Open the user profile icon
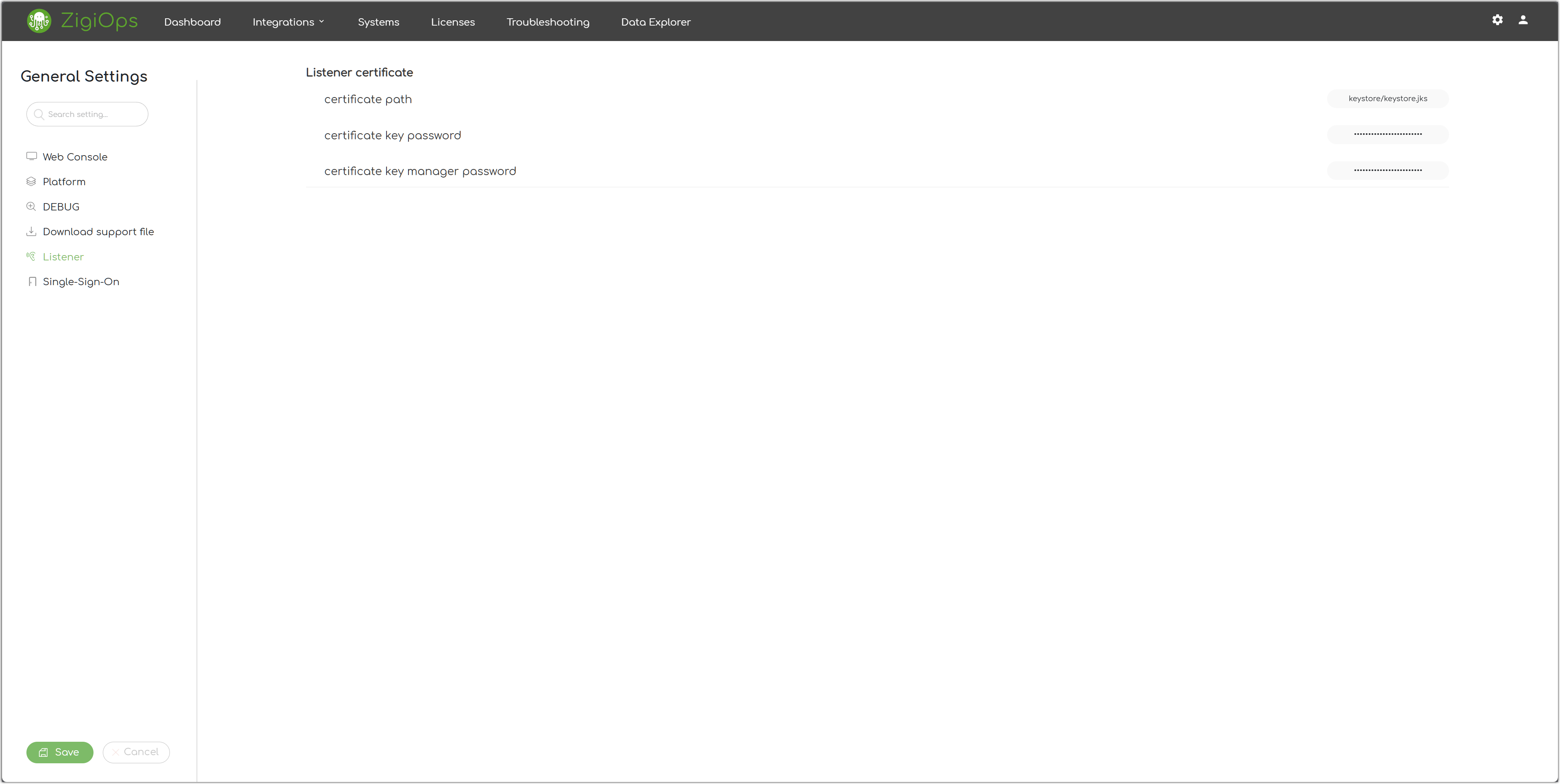This screenshot has width=1560, height=784. tap(1523, 20)
